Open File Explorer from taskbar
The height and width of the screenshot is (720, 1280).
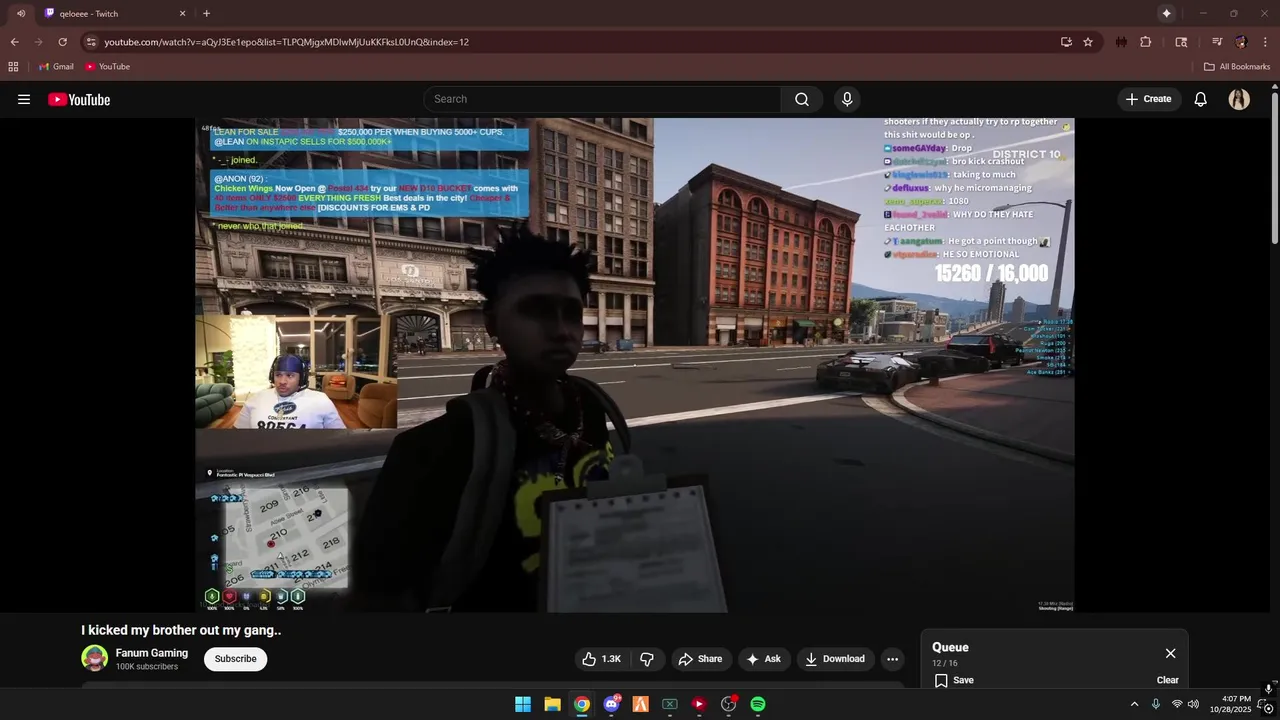552,704
